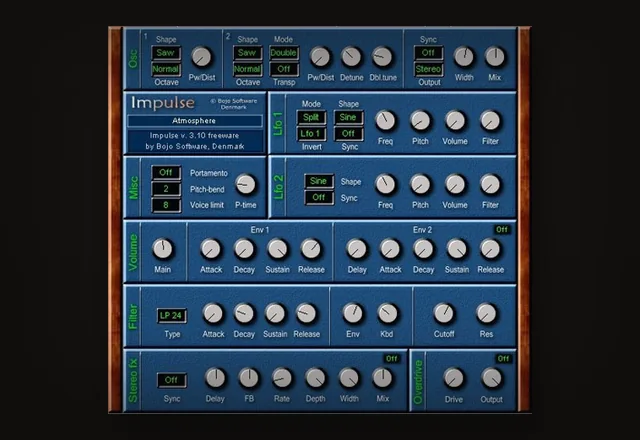Screen dimensions: 640x440
Task: Open the Filter Type LP 24 selector
Action: [171, 316]
